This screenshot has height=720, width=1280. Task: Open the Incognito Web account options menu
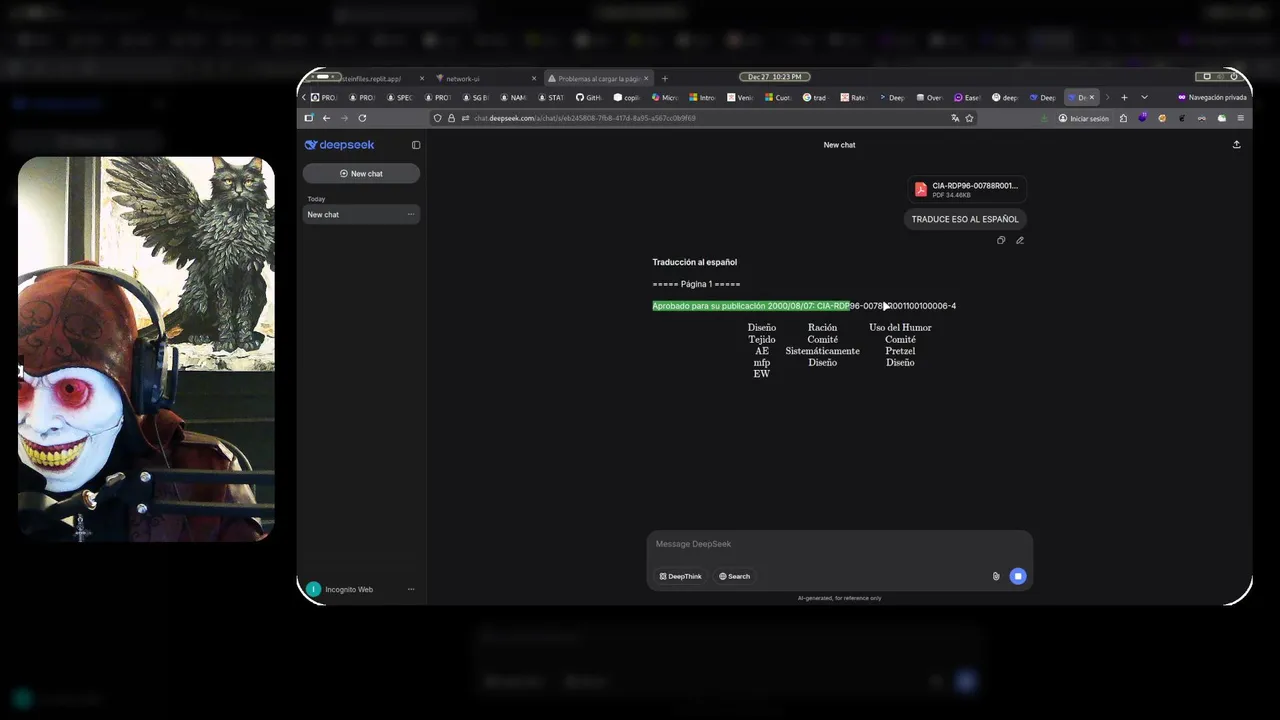[410, 589]
